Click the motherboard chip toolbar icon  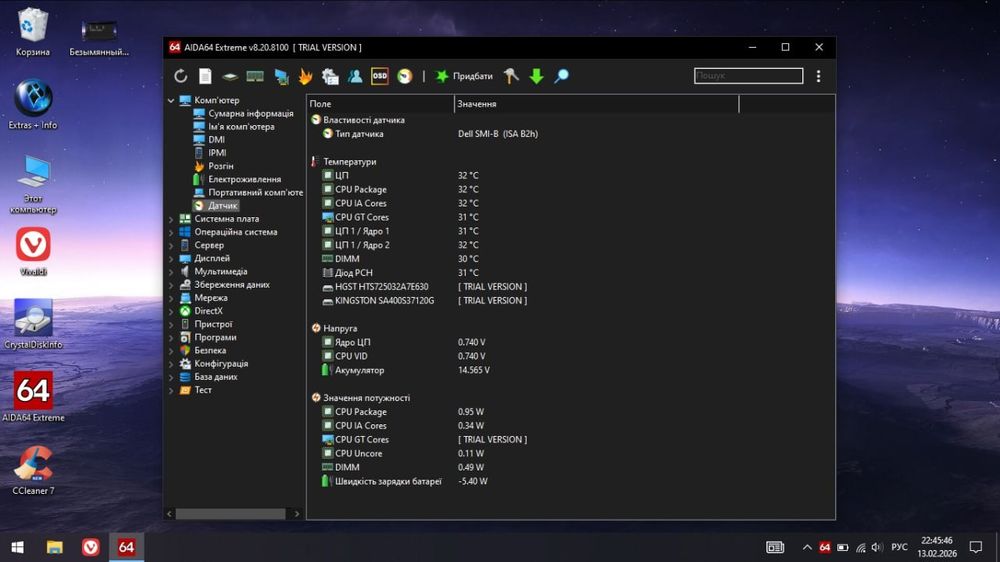230,77
